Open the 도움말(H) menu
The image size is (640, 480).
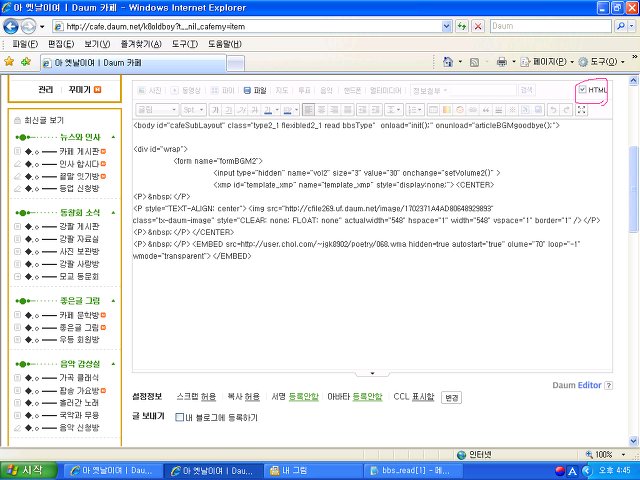click(x=224, y=44)
